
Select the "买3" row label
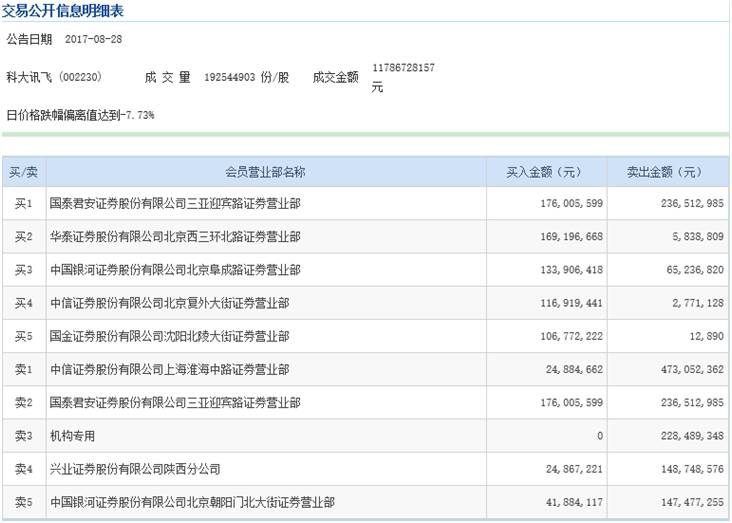point(23,270)
